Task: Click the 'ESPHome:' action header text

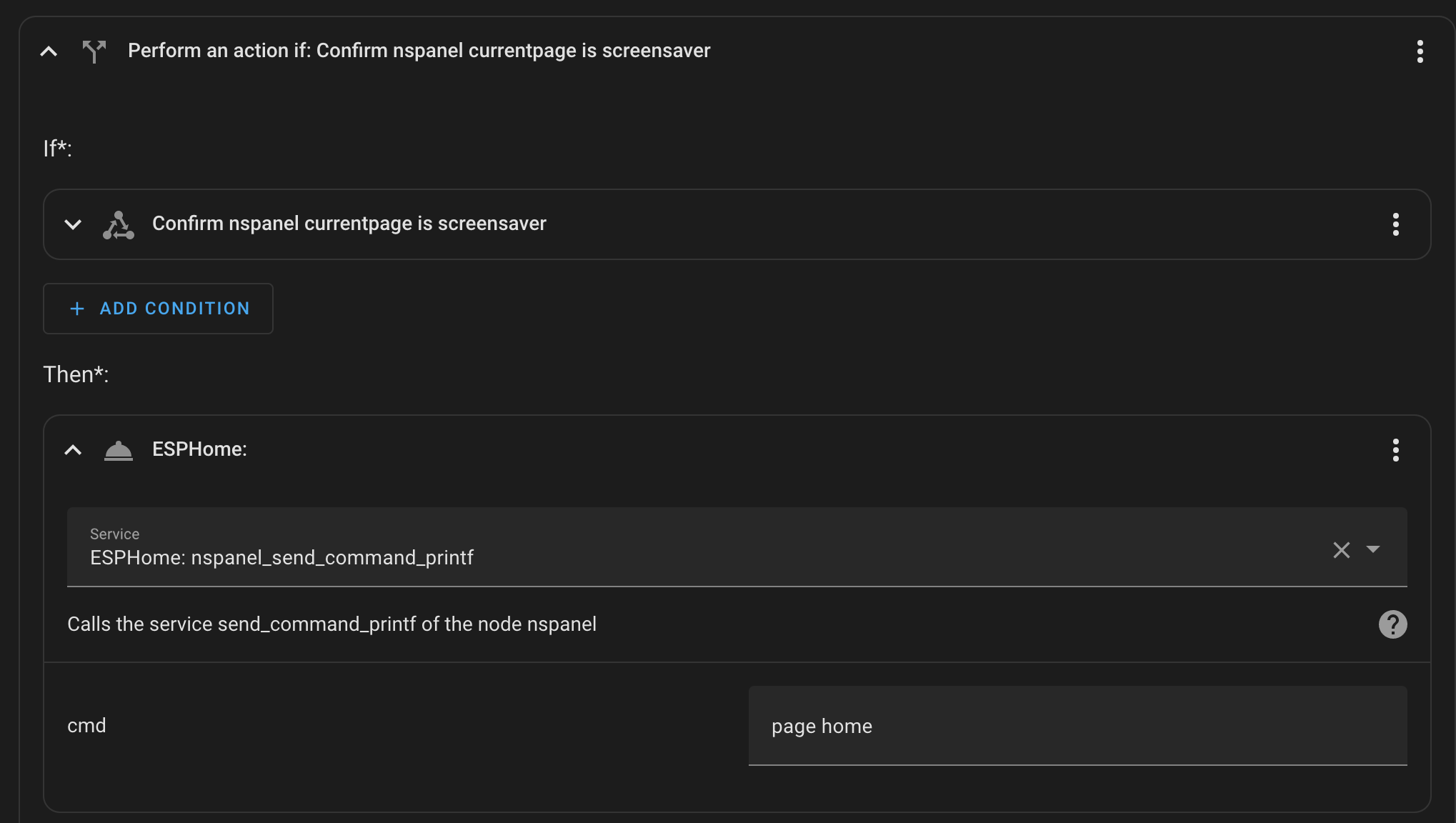Action: tap(199, 450)
